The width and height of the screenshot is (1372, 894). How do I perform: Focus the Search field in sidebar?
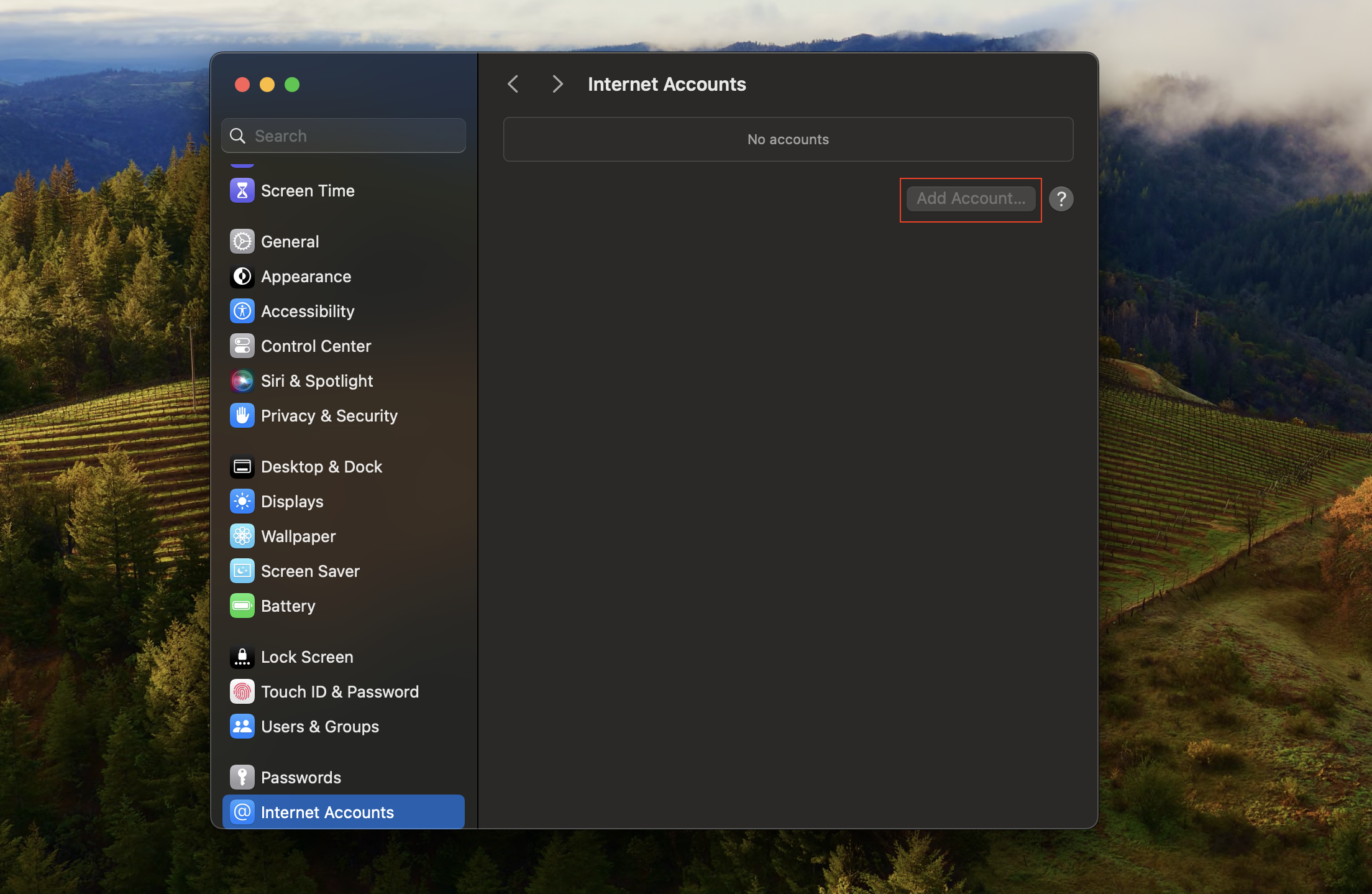(x=344, y=136)
